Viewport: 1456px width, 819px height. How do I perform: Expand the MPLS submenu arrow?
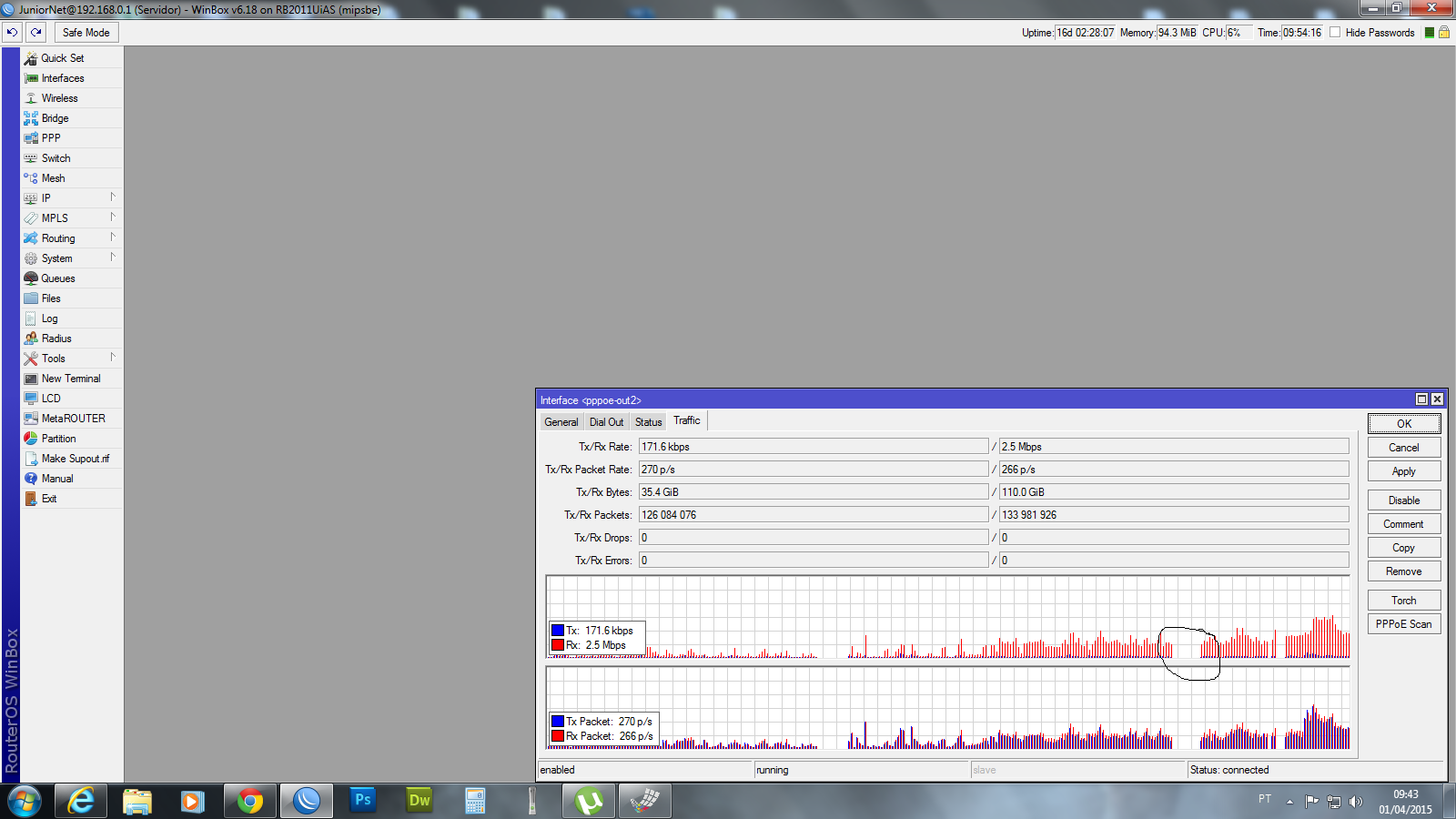pyautogui.click(x=113, y=217)
